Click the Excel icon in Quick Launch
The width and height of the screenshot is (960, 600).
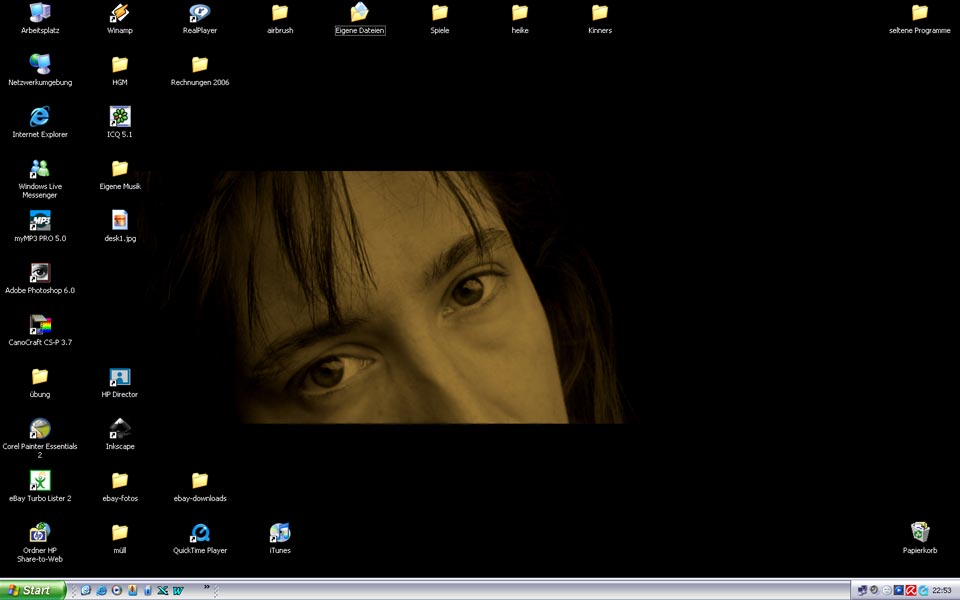coord(163,591)
